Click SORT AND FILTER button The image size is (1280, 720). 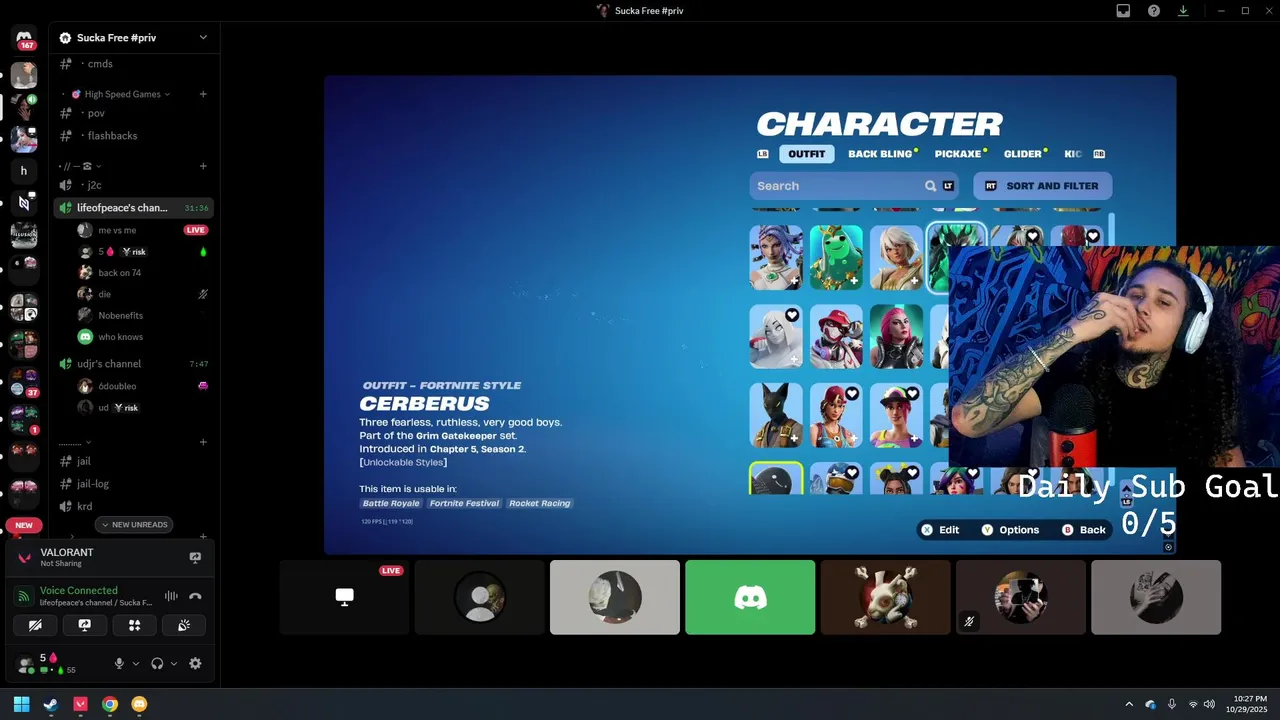pyautogui.click(x=1042, y=186)
